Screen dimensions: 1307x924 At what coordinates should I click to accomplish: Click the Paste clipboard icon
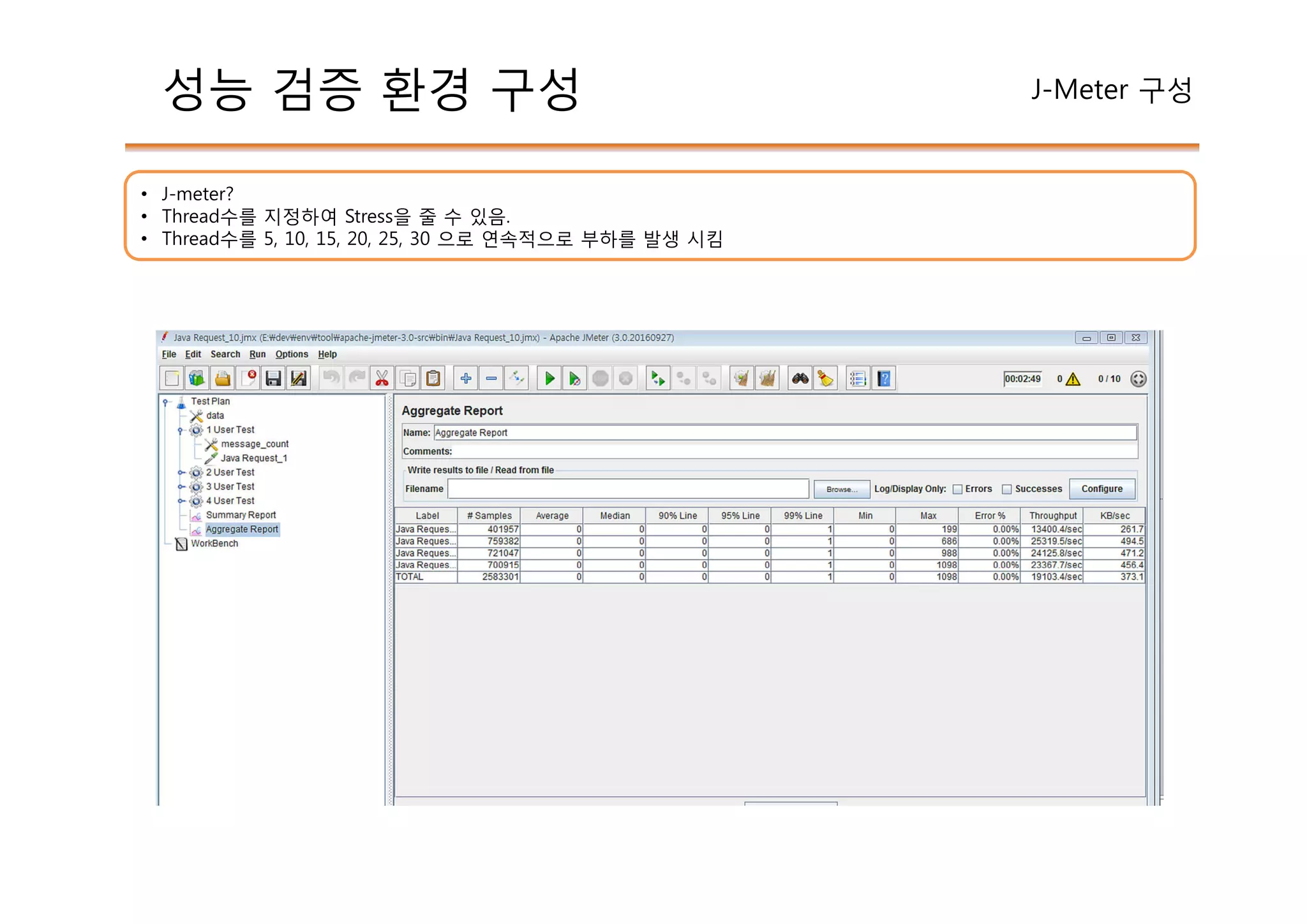pyautogui.click(x=433, y=379)
